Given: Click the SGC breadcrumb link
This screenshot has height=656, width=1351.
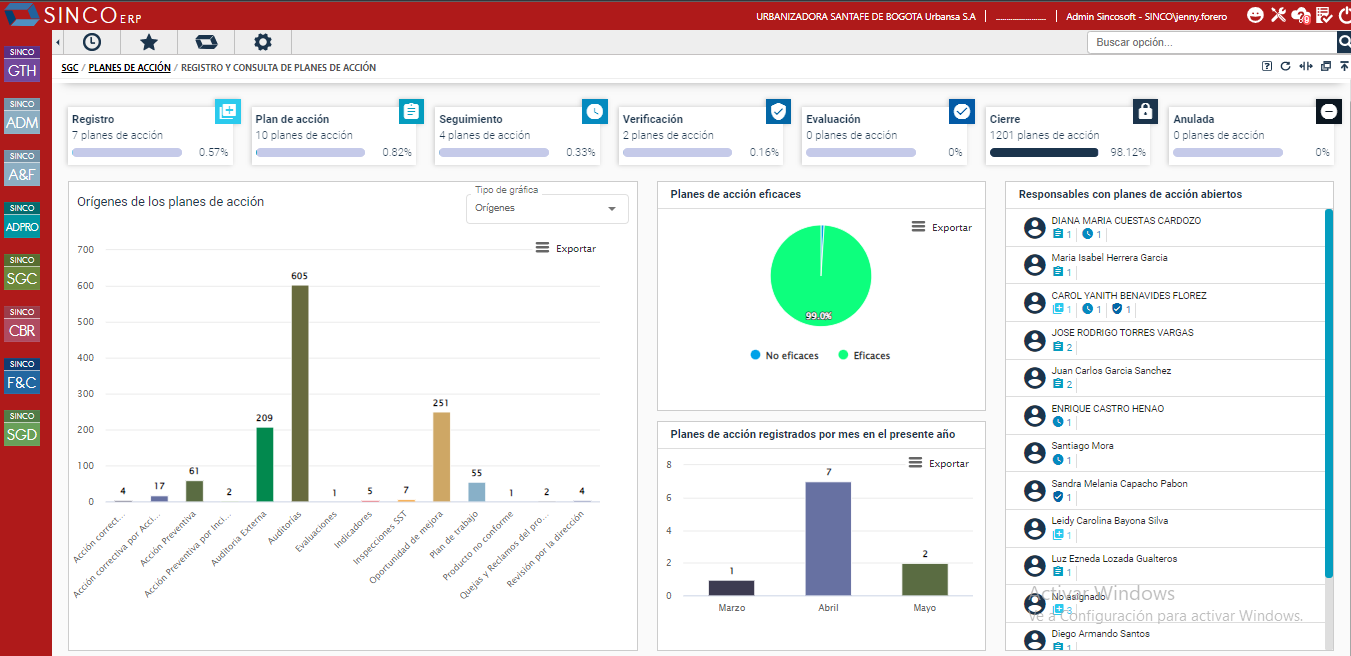Looking at the screenshot, I should tap(69, 68).
